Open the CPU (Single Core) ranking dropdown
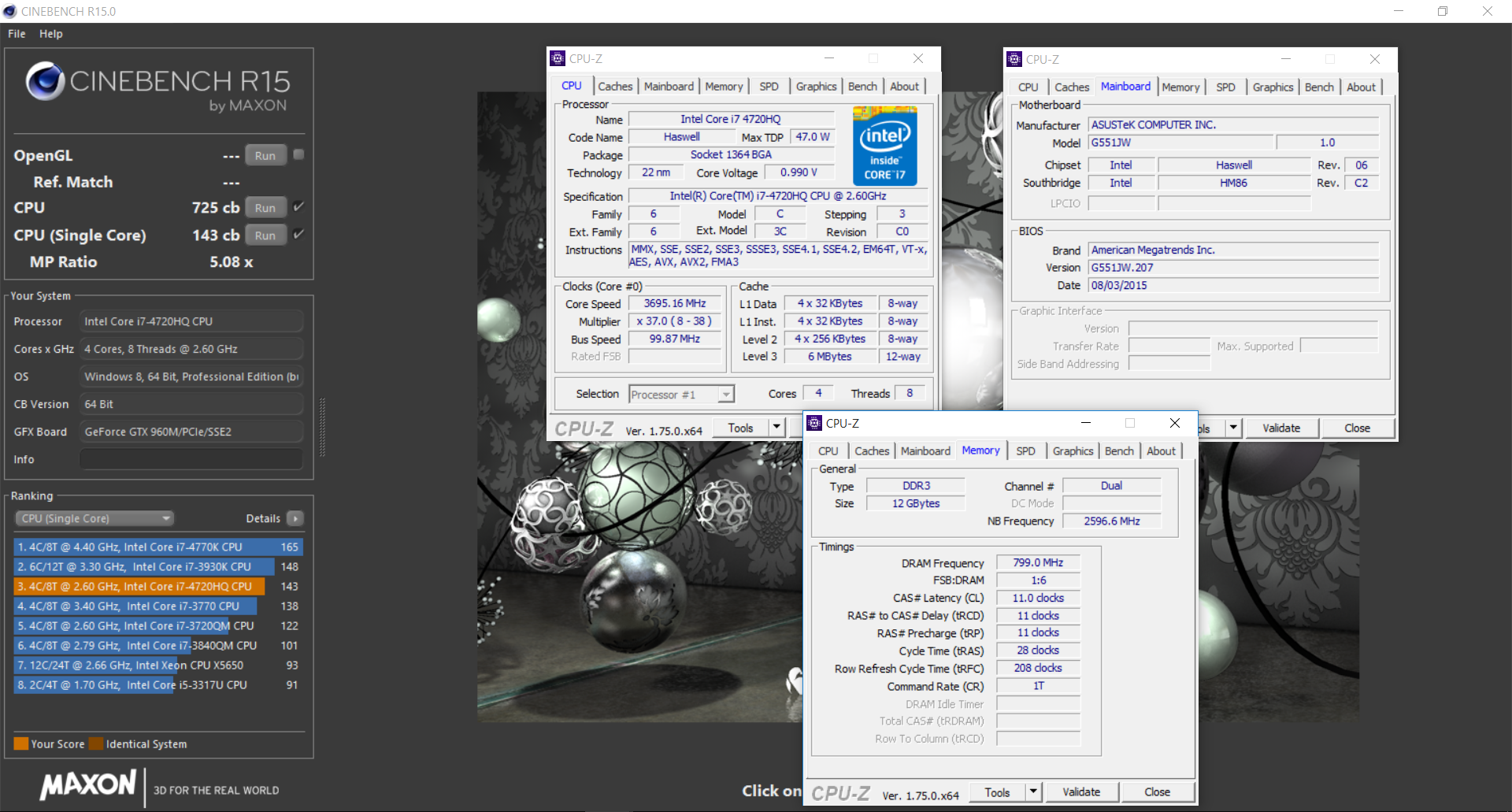Viewport: 1512px width, 812px height. [x=94, y=518]
